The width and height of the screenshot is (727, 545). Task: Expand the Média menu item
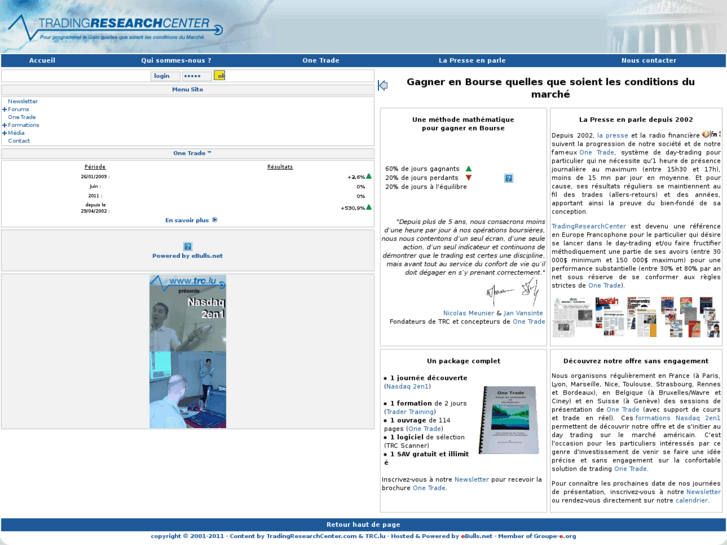tap(5, 133)
